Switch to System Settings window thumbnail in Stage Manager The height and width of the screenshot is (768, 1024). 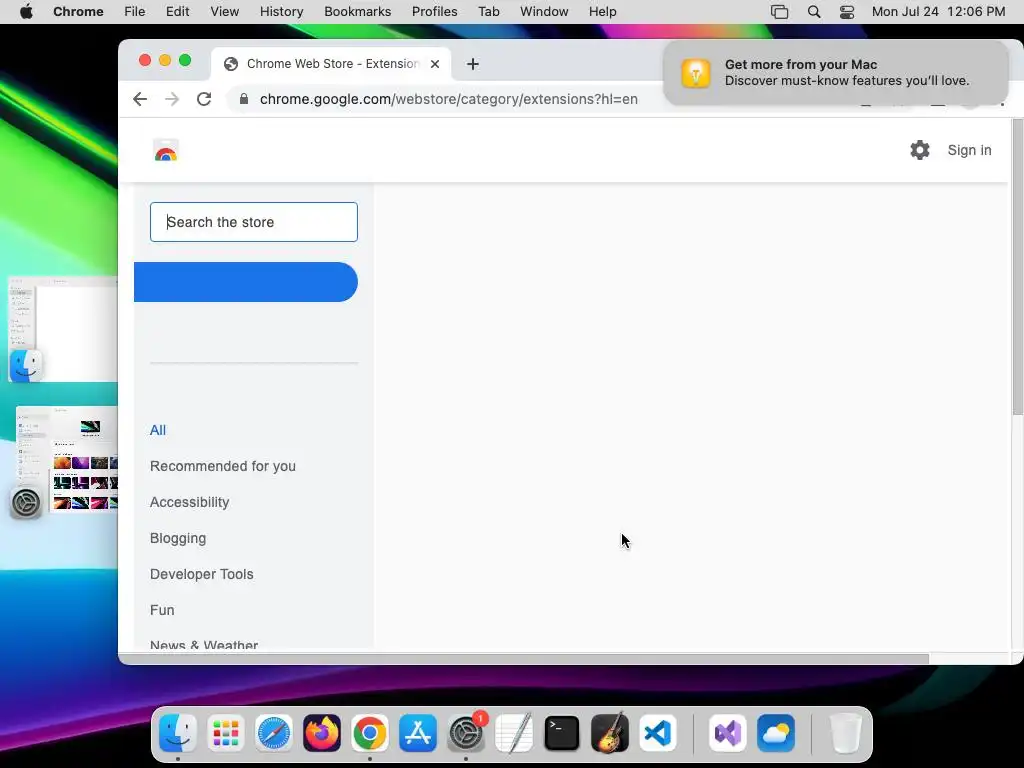(x=65, y=459)
